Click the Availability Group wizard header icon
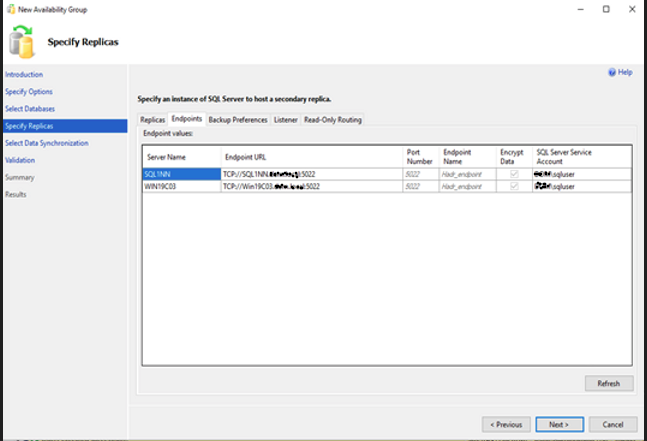 (22, 43)
